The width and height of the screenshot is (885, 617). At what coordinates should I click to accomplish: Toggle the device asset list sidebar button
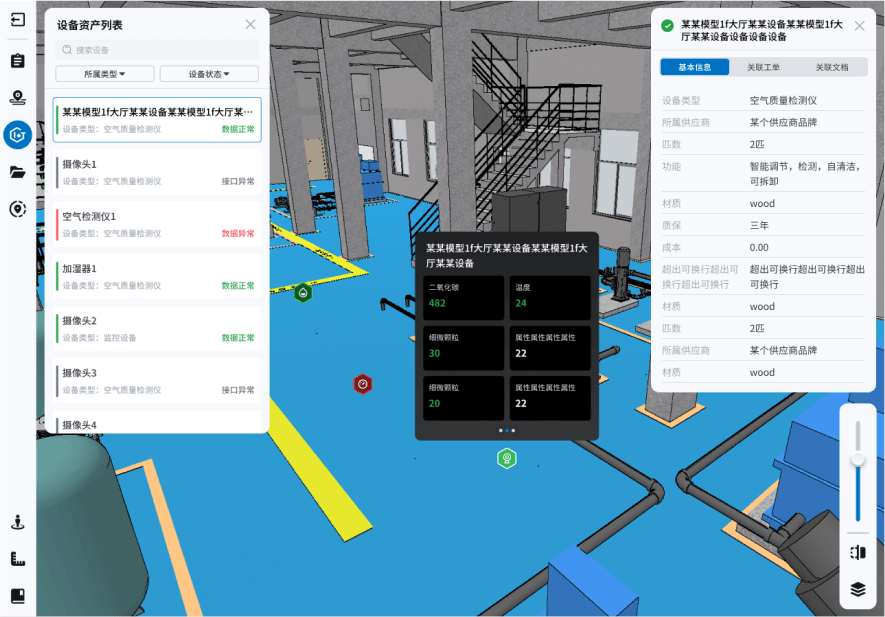pyautogui.click(x=17, y=134)
